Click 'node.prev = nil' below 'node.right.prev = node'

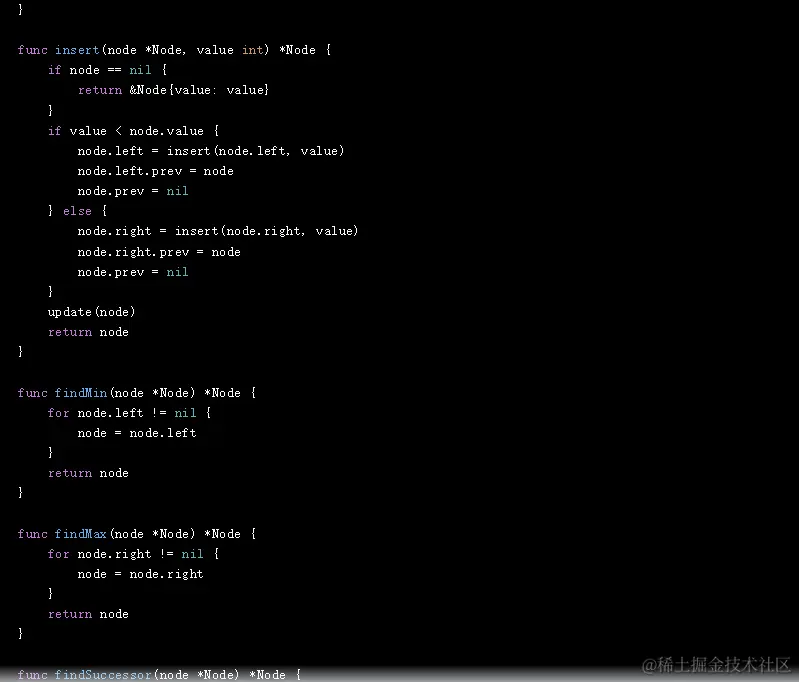point(133,272)
